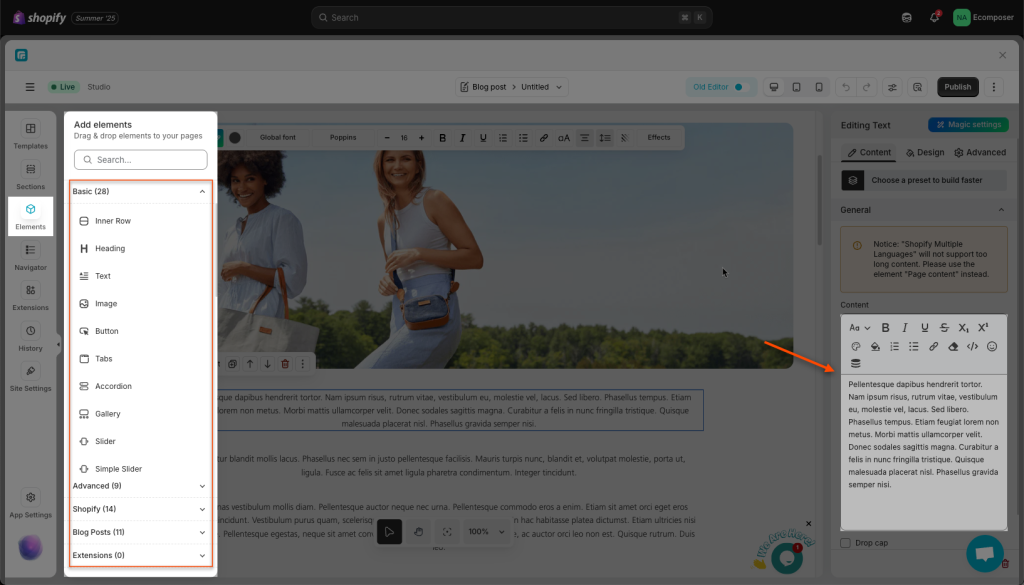This screenshot has height=585, width=1024.
Task: Open the Blog post Untitled dropdown
Action: [x=511, y=87]
